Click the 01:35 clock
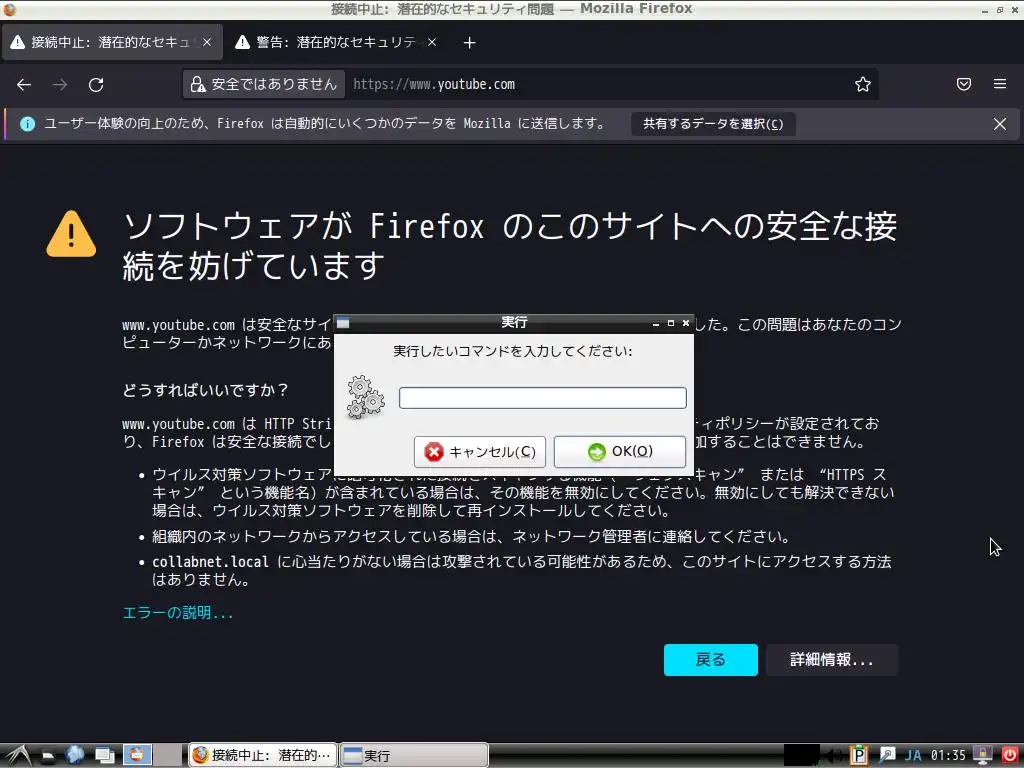Screen dimensions: 1024x768 click(x=948, y=756)
